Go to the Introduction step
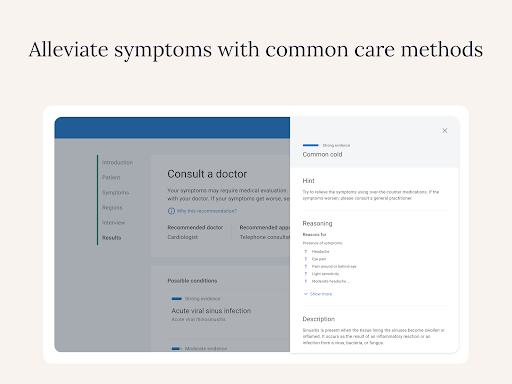The height and width of the screenshot is (384, 512). pyautogui.click(x=117, y=162)
